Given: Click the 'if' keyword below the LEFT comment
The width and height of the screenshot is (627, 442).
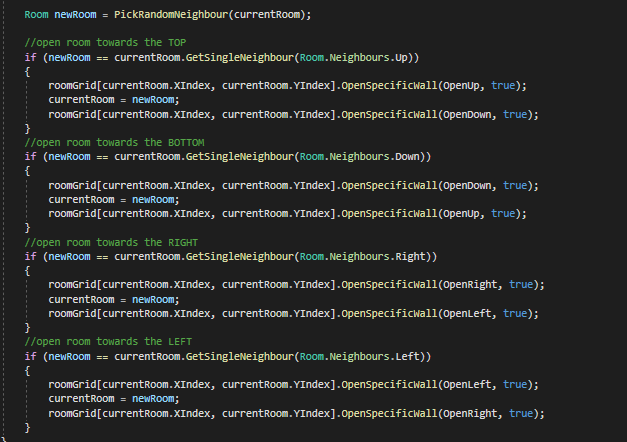Looking at the screenshot, I should click(x=30, y=355).
